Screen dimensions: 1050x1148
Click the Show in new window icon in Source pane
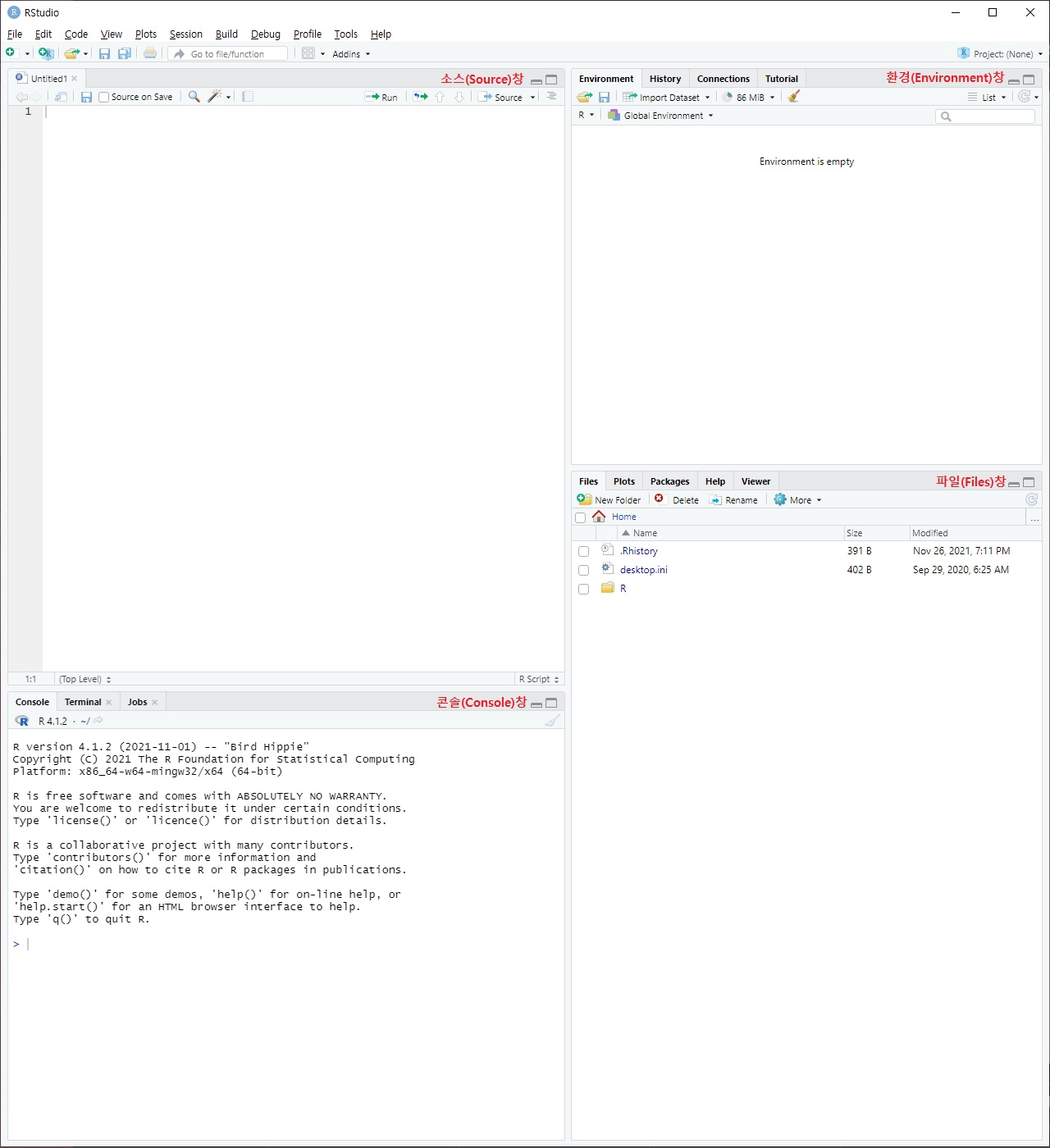[x=61, y=97]
